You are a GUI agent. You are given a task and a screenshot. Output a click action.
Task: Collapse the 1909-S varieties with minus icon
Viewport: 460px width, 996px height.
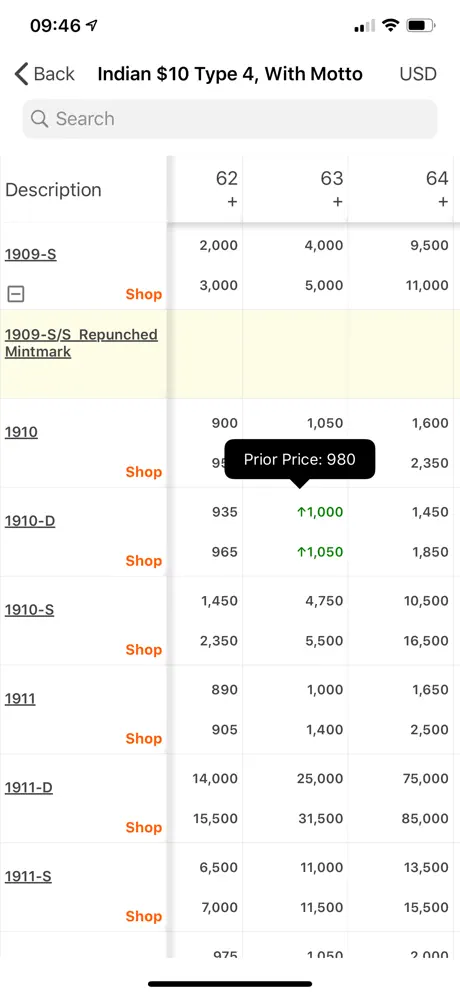coord(16,293)
